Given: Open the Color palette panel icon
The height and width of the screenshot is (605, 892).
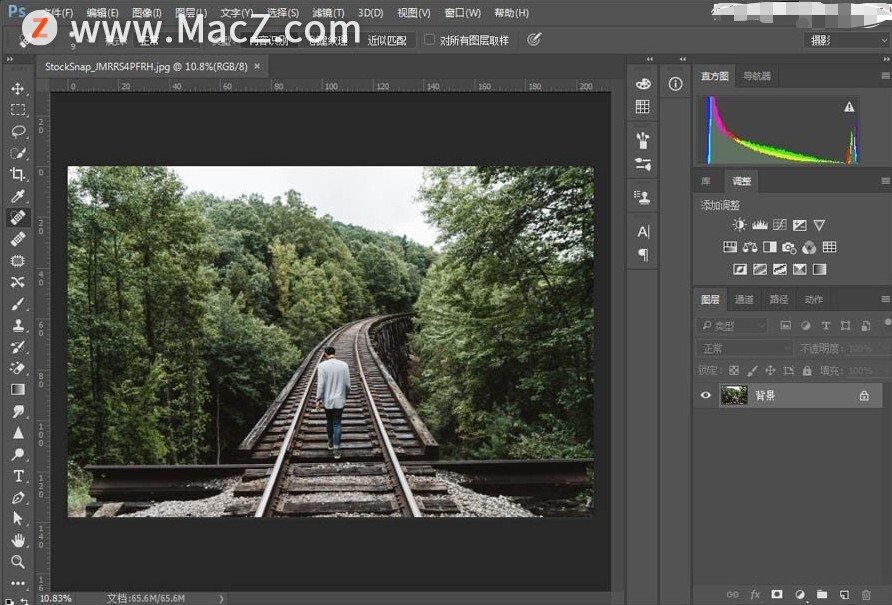Looking at the screenshot, I should click(643, 84).
